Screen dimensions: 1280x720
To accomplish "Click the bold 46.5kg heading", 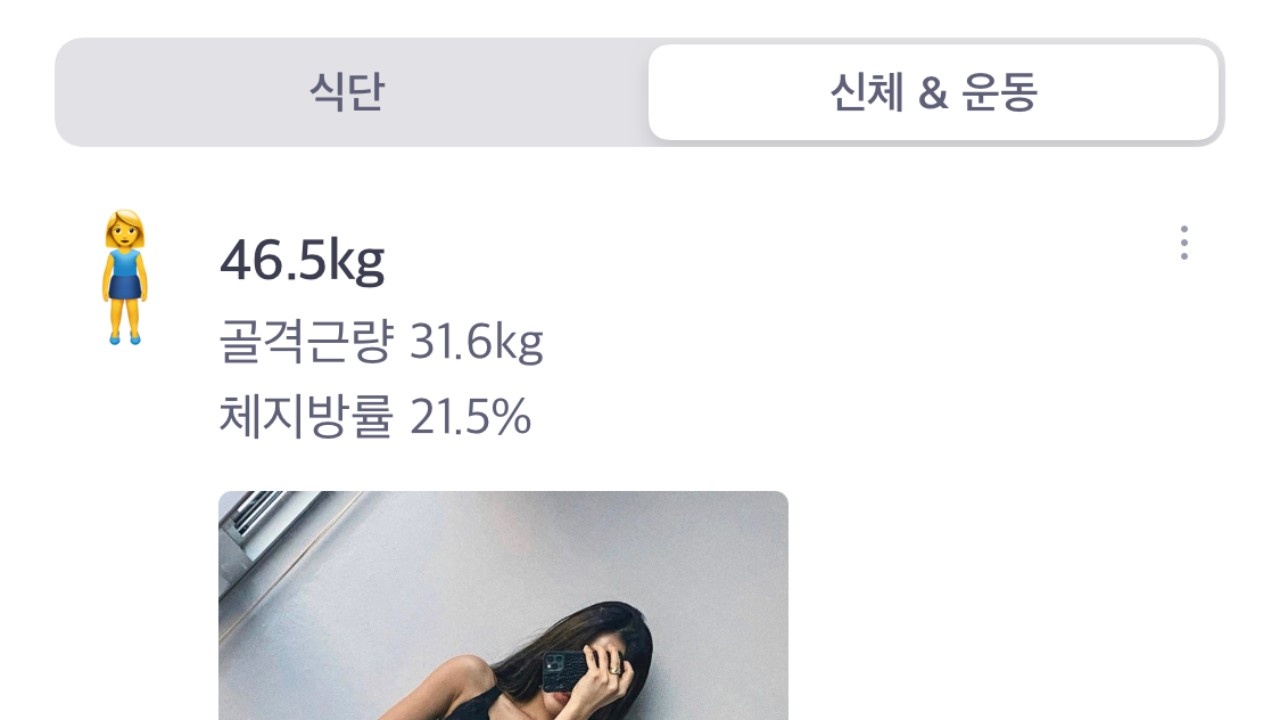I will [302, 261].
